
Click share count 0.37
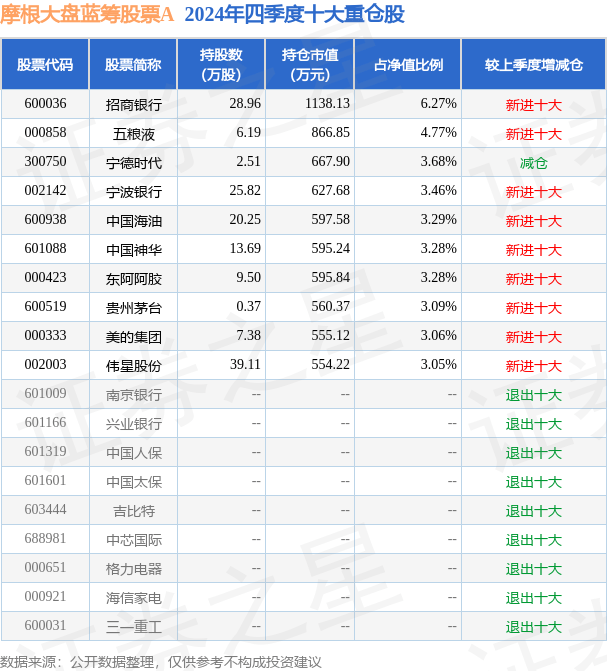248,306
